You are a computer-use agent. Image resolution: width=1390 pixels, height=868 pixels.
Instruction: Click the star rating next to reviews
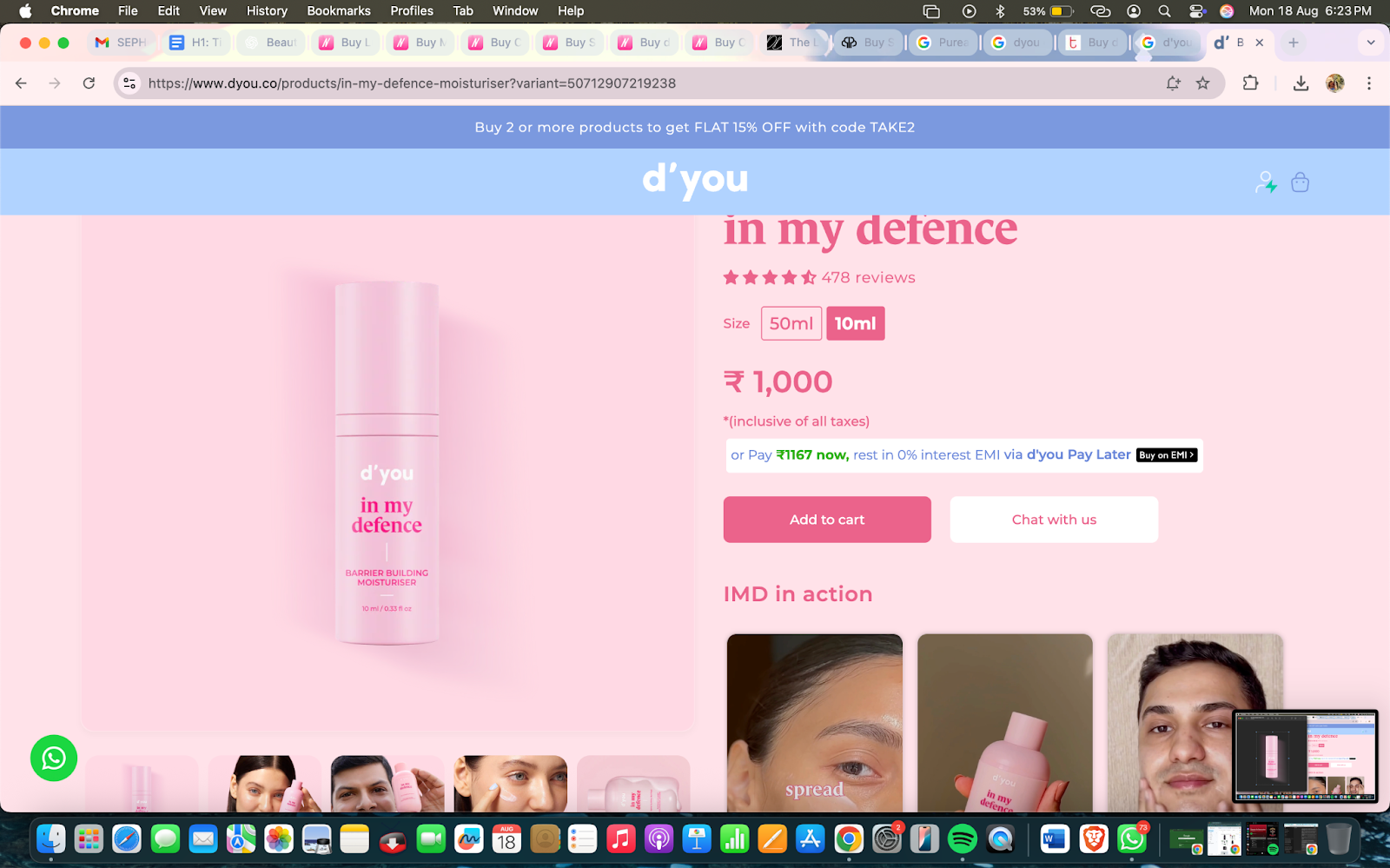pos(770,278)
